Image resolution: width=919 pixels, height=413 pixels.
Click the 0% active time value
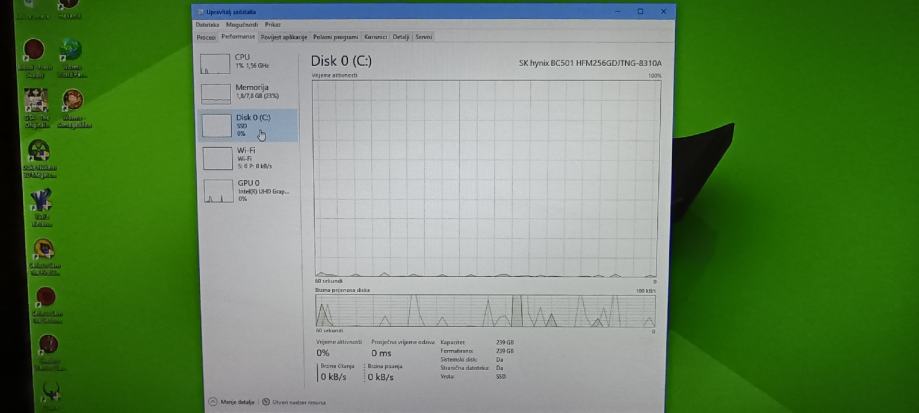point(322,353)
